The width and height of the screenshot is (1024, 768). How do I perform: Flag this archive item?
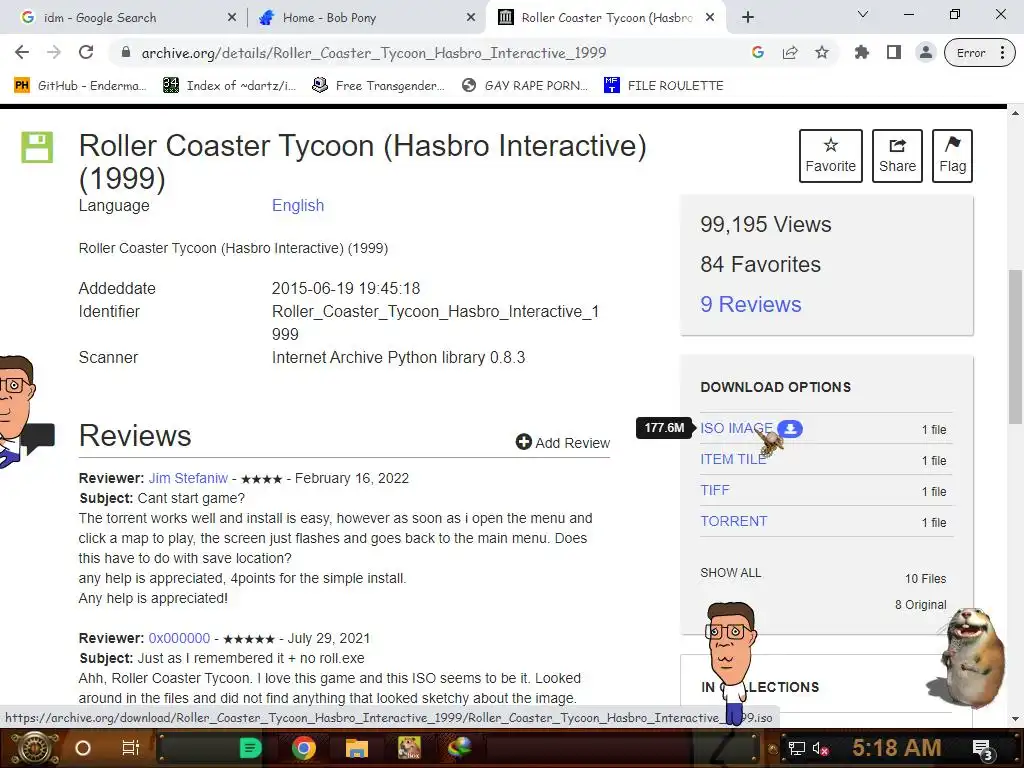pos(952,155)
